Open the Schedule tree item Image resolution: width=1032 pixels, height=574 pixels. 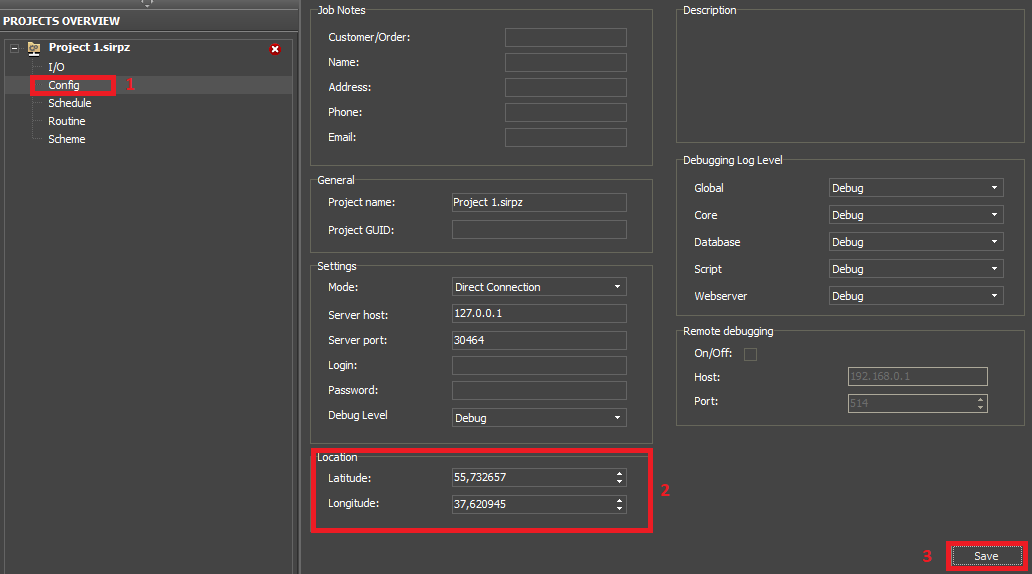tap(69, 103)
